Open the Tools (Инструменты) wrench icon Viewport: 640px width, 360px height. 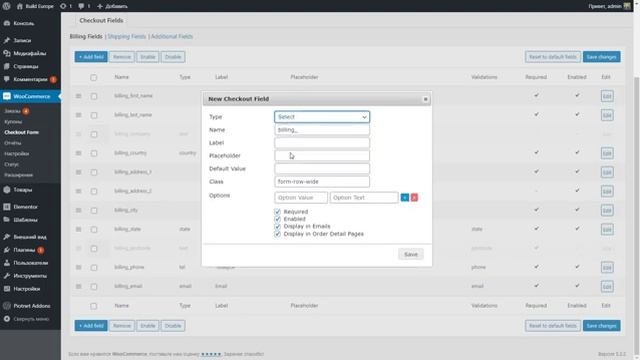(7, 276)
